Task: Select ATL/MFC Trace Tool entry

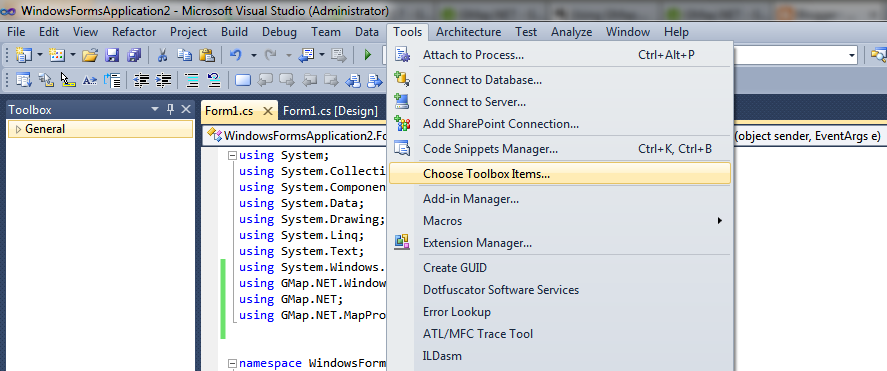Action: pos(560,334)
